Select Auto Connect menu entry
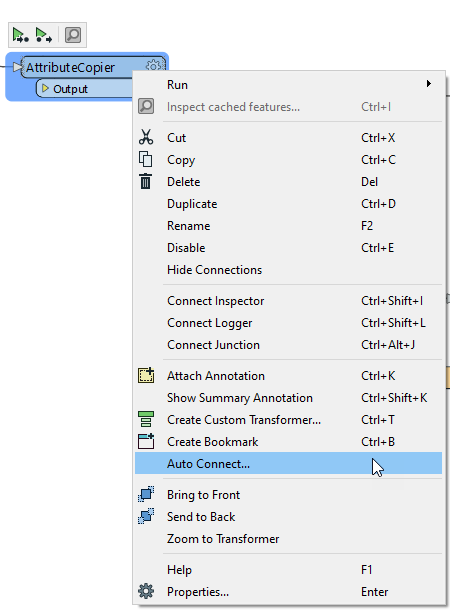450x610 pixels. [x=288, y=463]
